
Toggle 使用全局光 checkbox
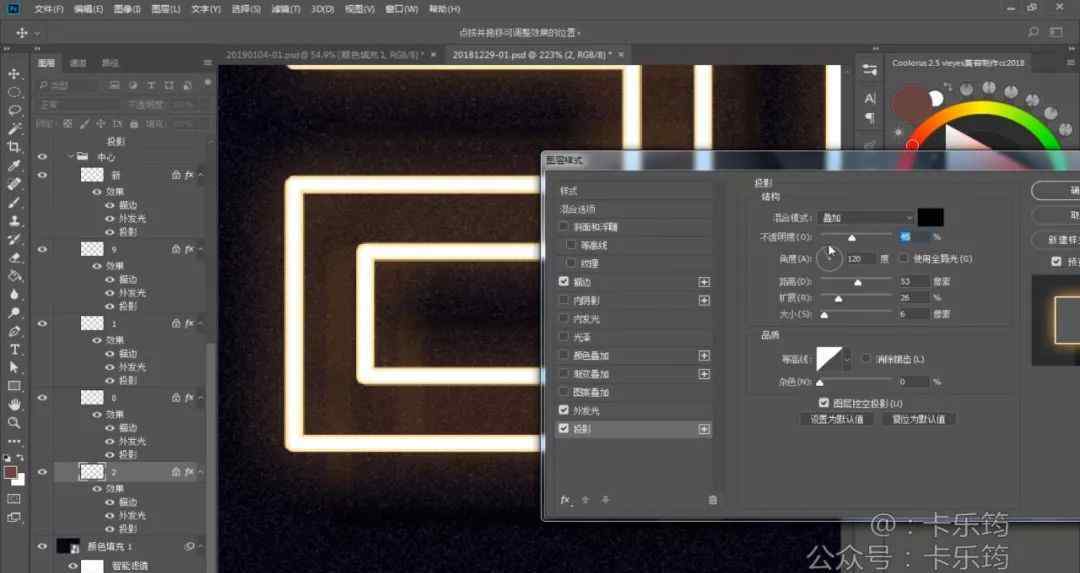pyautogui.click(x=904, y=258)
